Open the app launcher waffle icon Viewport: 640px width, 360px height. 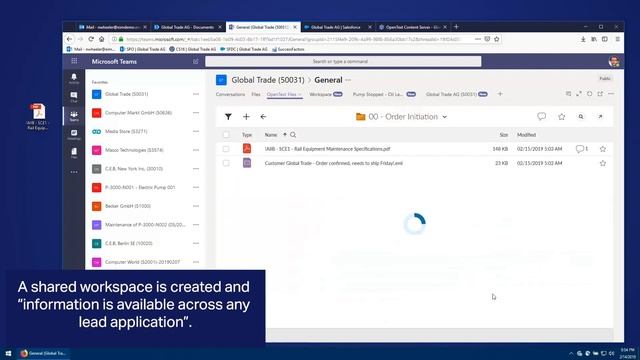74,61
